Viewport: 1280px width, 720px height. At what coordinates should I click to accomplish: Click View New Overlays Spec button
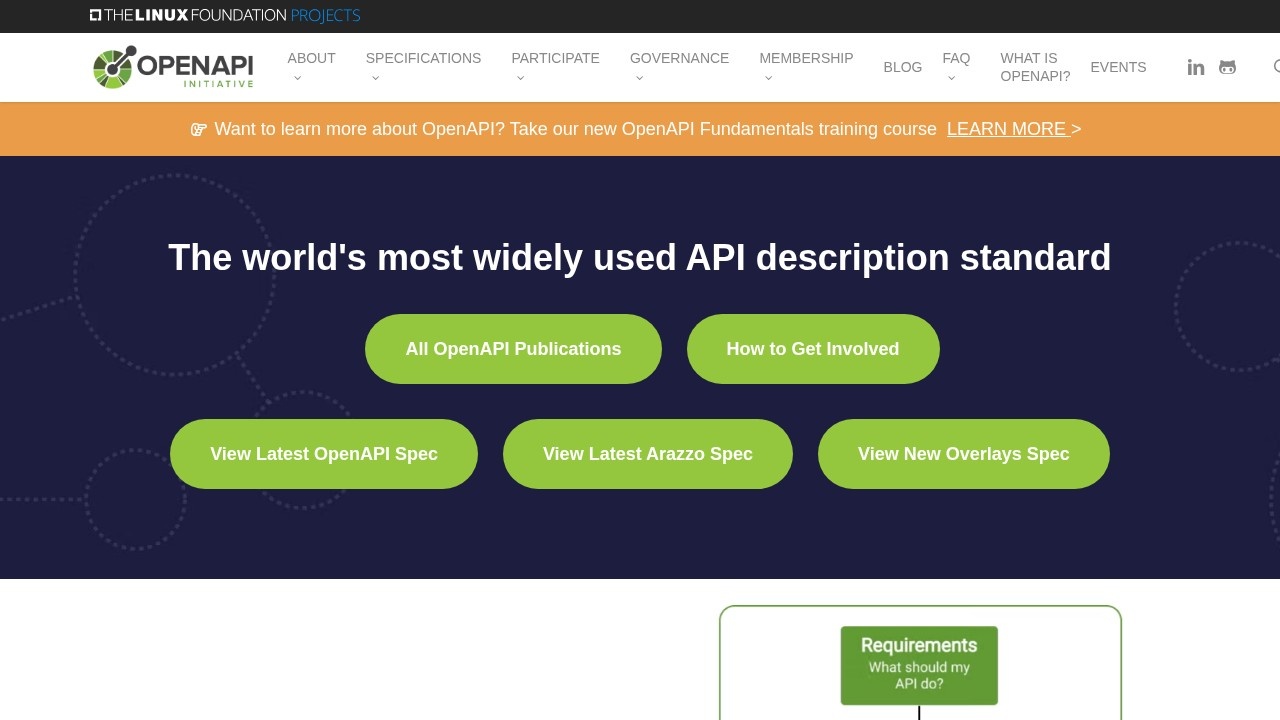[964, 454]
